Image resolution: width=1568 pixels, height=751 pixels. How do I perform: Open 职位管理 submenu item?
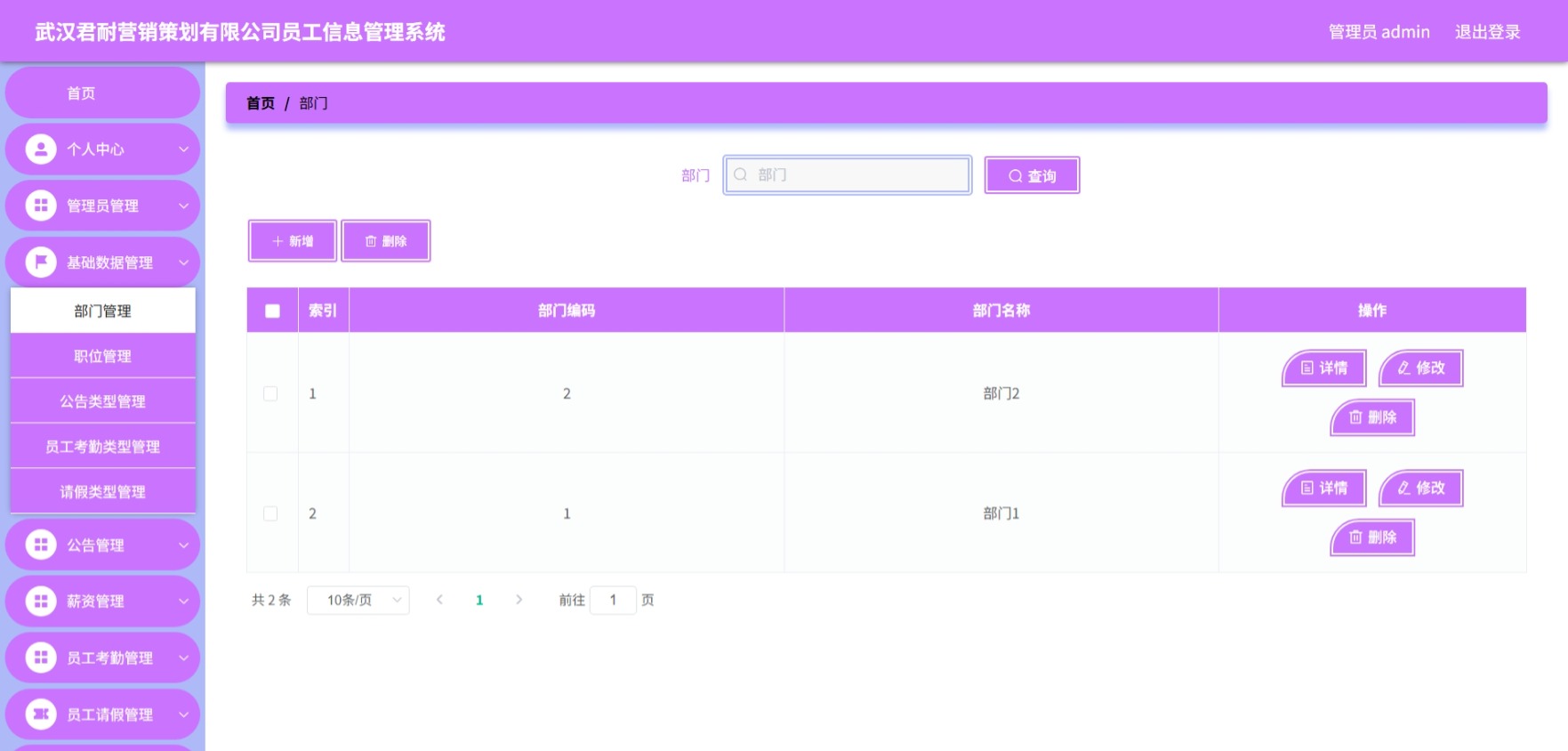pyautogui.click(x=102, y=356)
